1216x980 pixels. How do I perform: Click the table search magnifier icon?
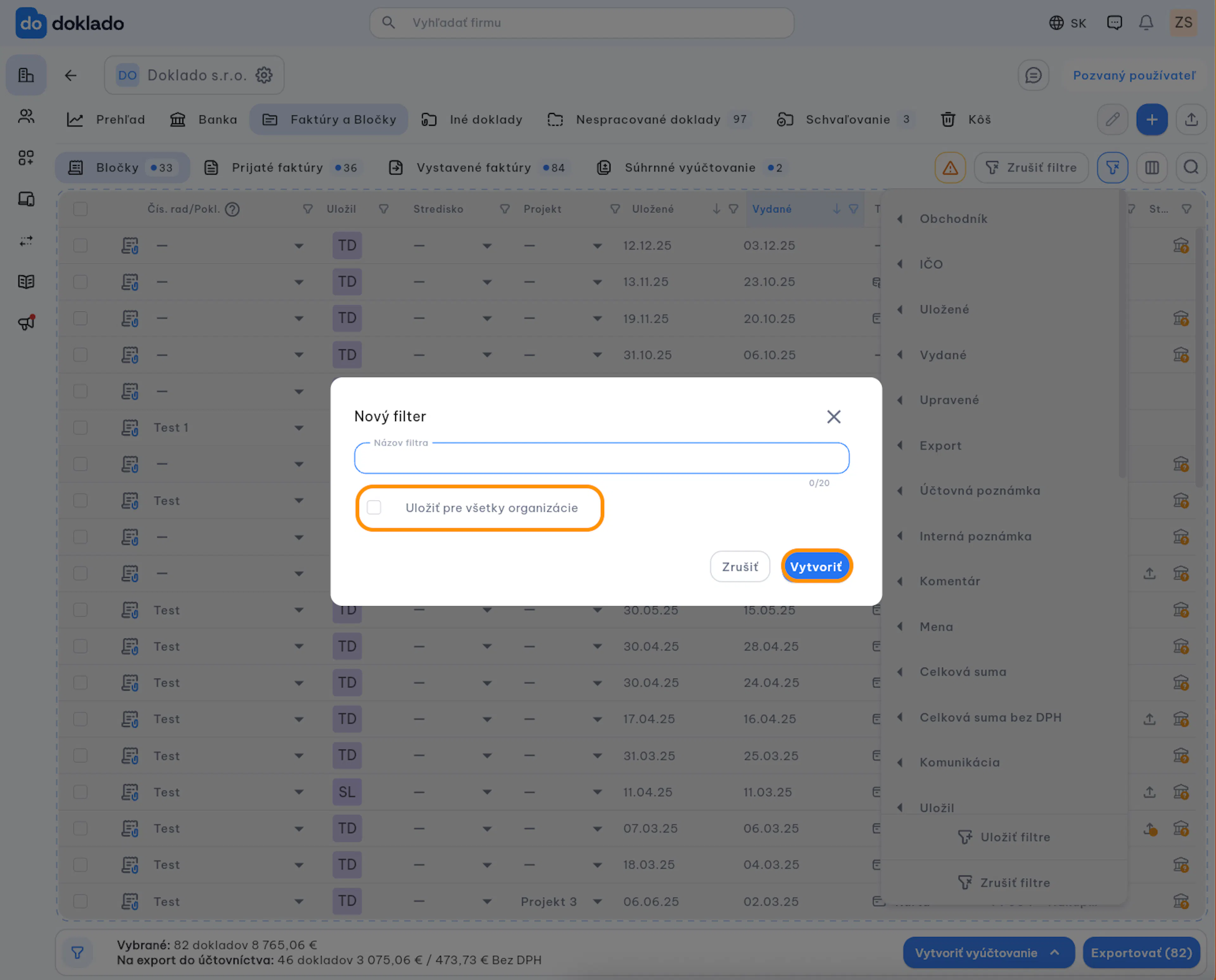[1191, 168]
